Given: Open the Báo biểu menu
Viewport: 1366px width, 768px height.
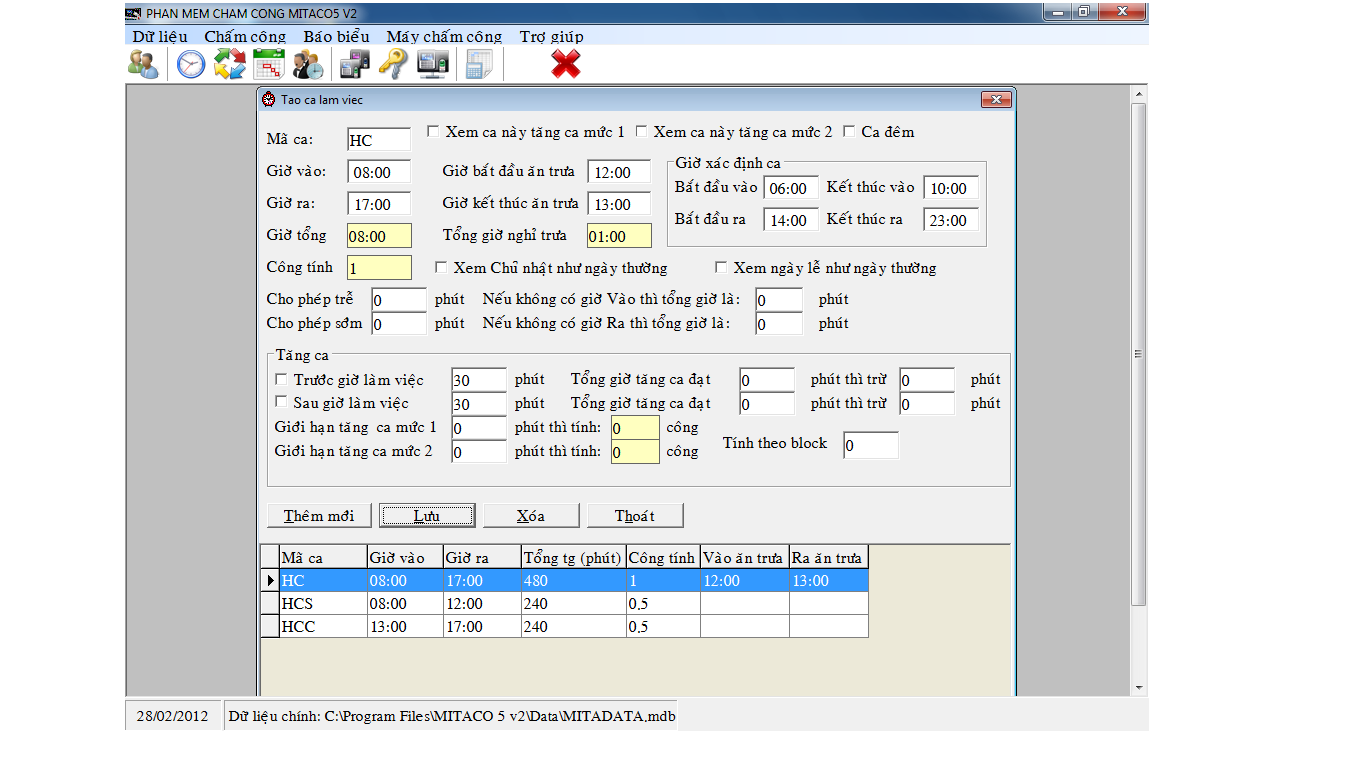Looking at the screenshot, I should pos(337,36).
